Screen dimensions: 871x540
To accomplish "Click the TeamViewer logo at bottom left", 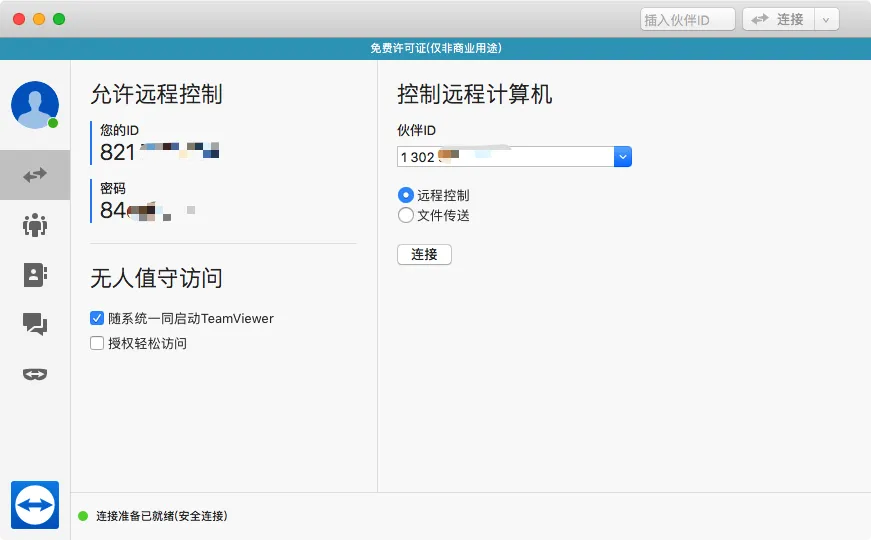I will pos(35,505).
